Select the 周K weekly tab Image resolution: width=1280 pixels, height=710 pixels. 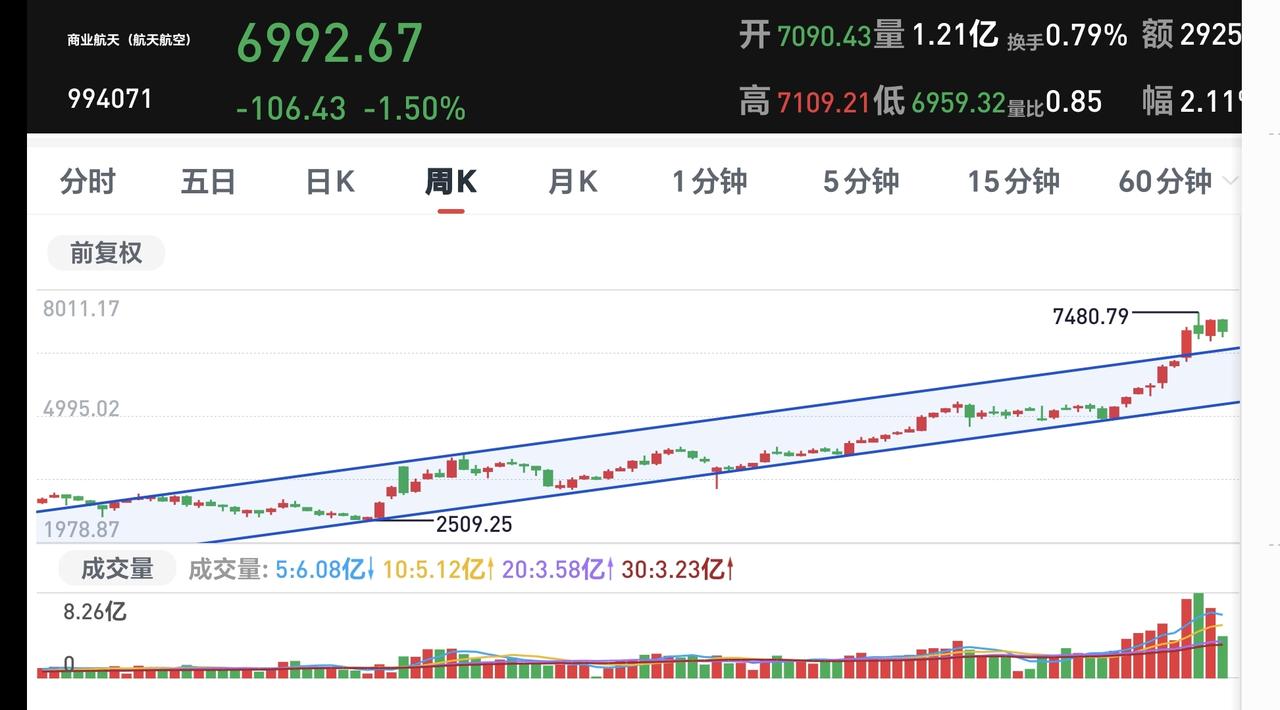pos(451,181)
